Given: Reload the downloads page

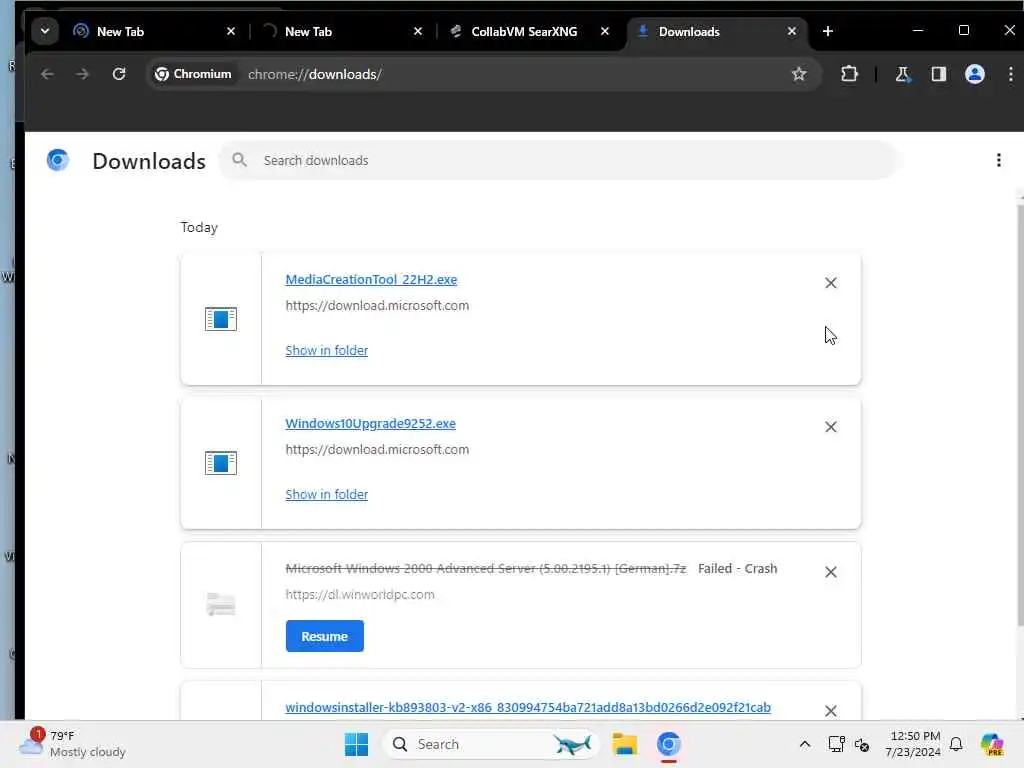Looking at the screenshot, I should (x=119, y=74).
